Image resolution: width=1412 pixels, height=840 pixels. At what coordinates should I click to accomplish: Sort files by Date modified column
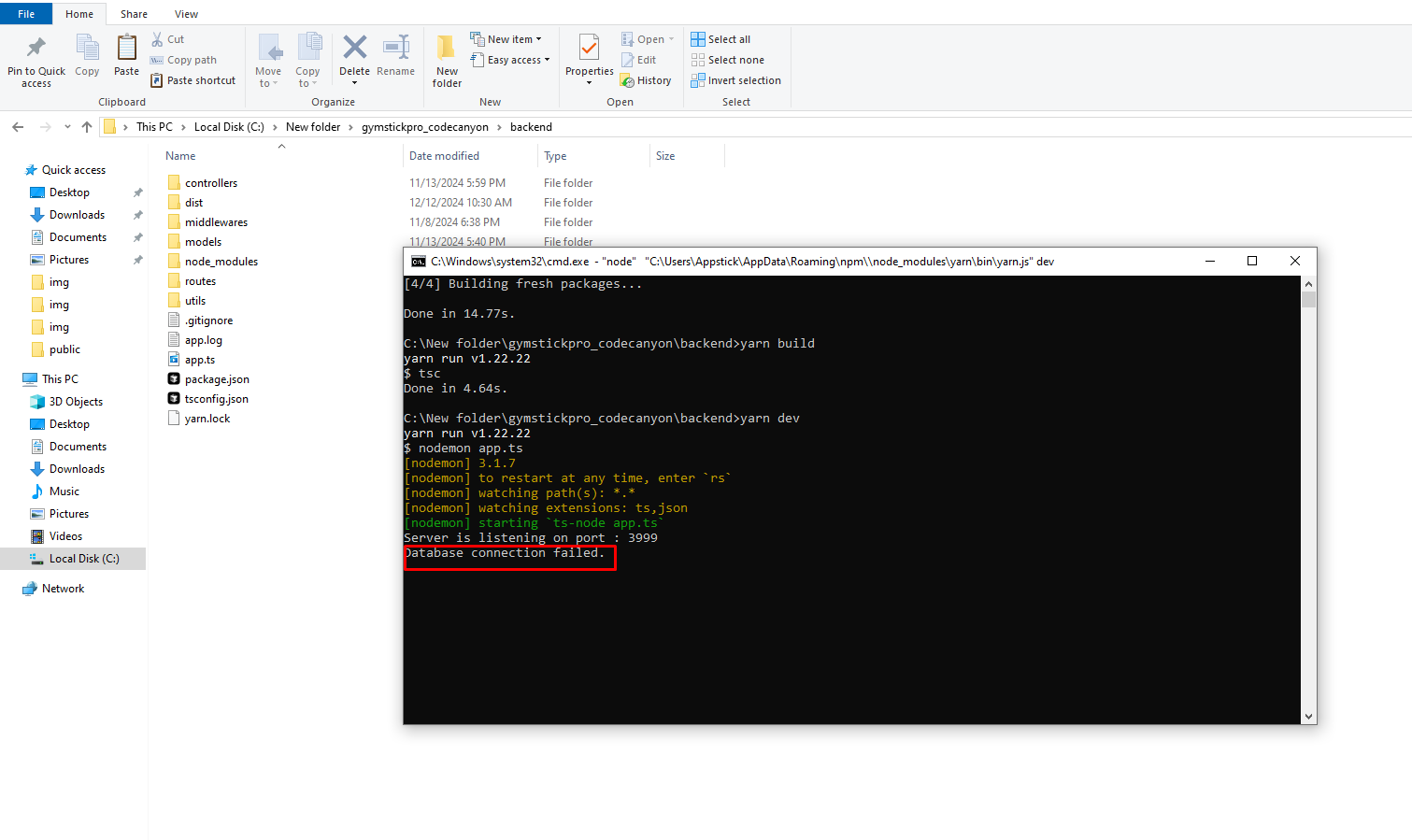[444, 156]
